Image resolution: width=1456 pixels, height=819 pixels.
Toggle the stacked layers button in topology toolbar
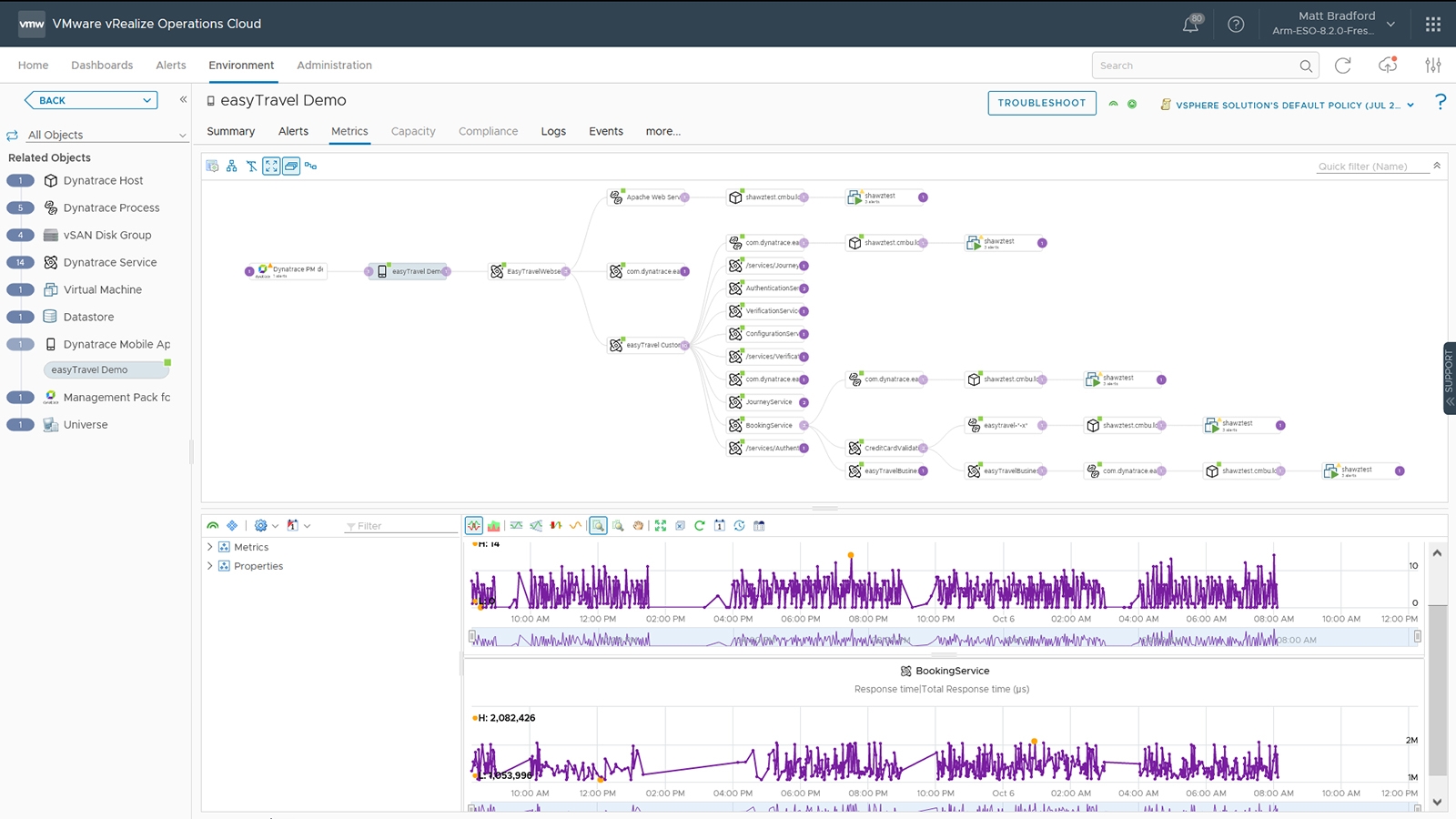(x=291, y=166)
